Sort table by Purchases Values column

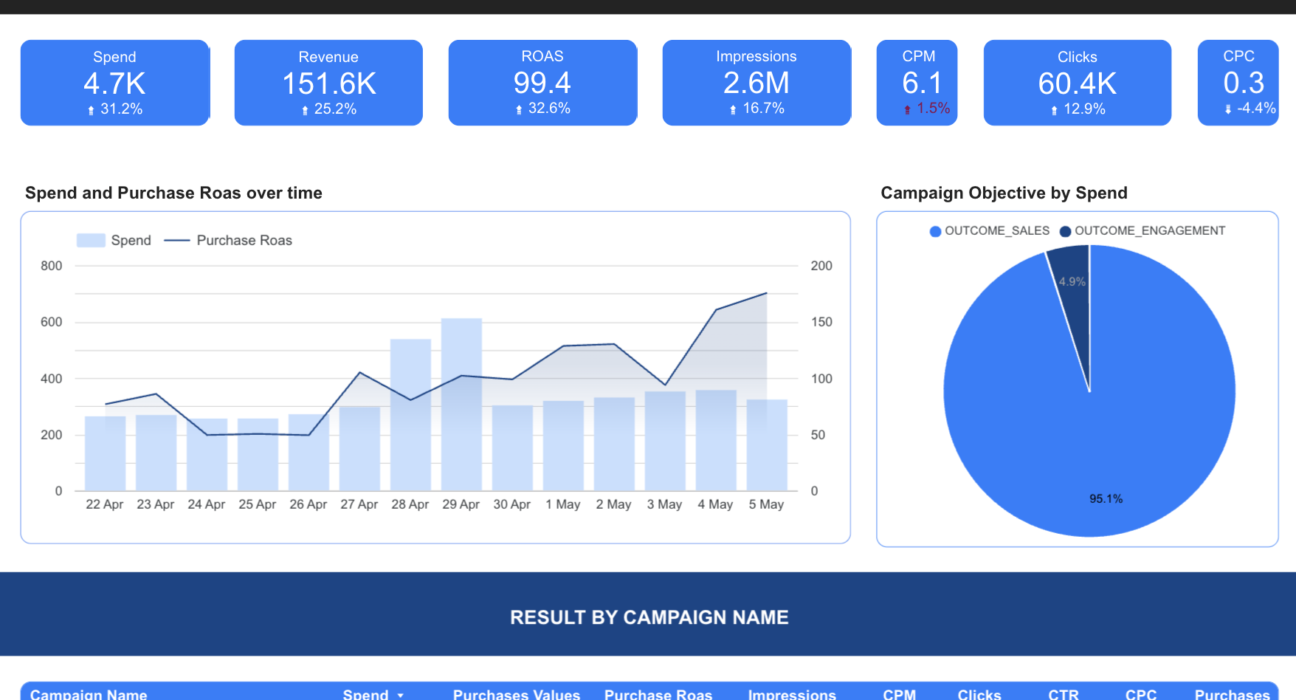point(516,694)
